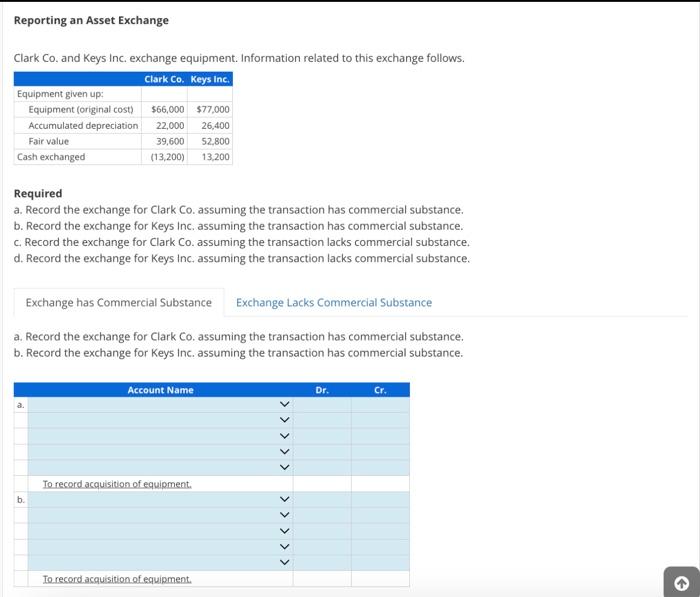
Task: Select the 52,800 fair value cell
Action: pyautogui.click(x=210, y=141)
